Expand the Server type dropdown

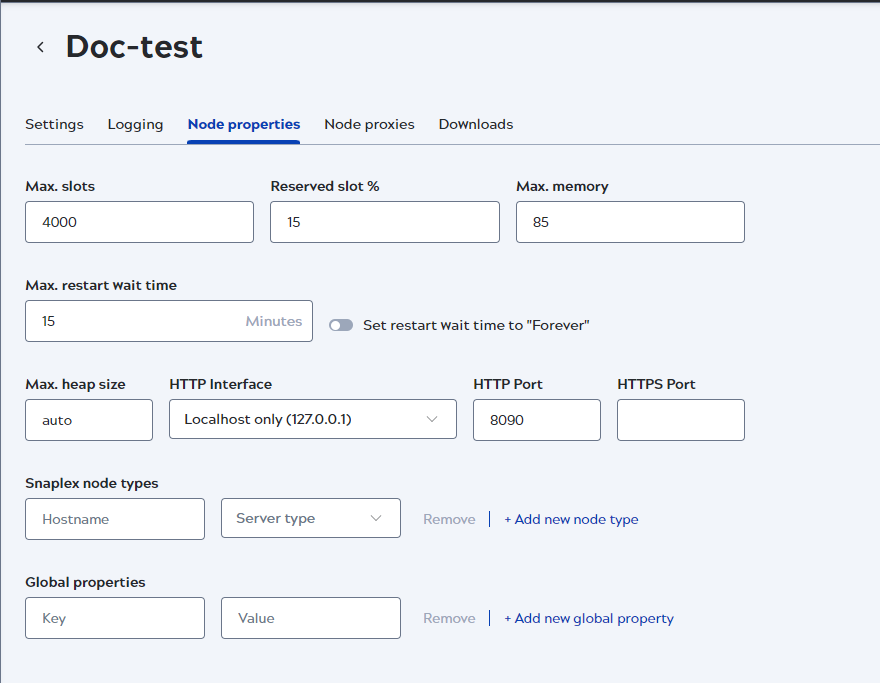point(310,518)
